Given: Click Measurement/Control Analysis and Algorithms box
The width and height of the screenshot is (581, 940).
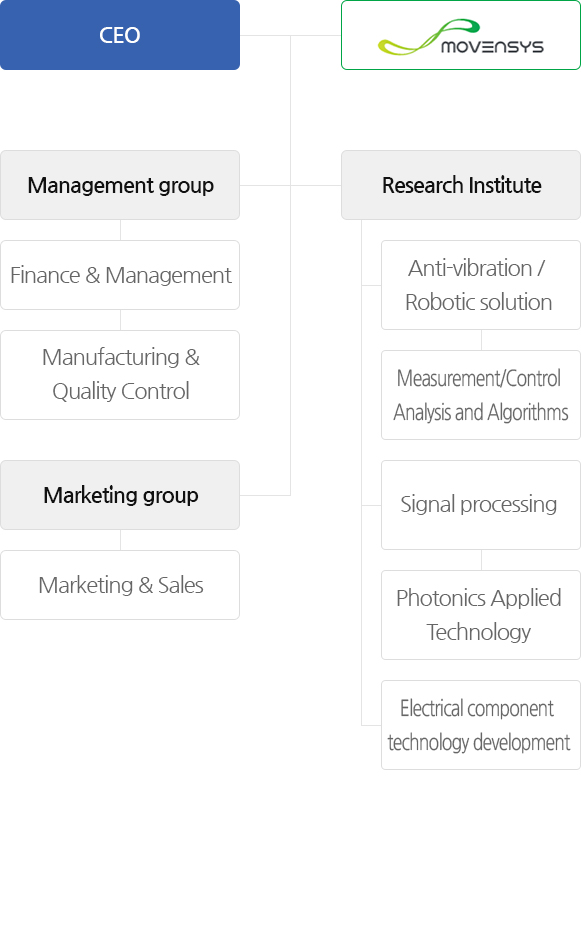Looking at the screenshot, I should pos(481,395).
